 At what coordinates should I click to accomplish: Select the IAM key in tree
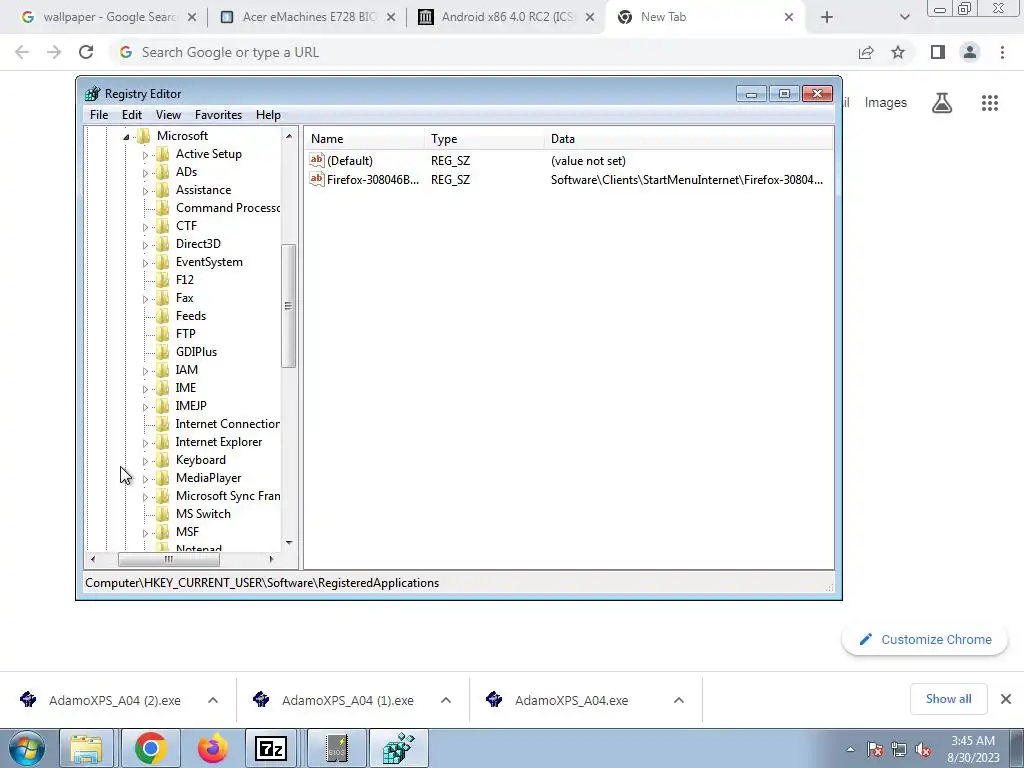[186, 370]
